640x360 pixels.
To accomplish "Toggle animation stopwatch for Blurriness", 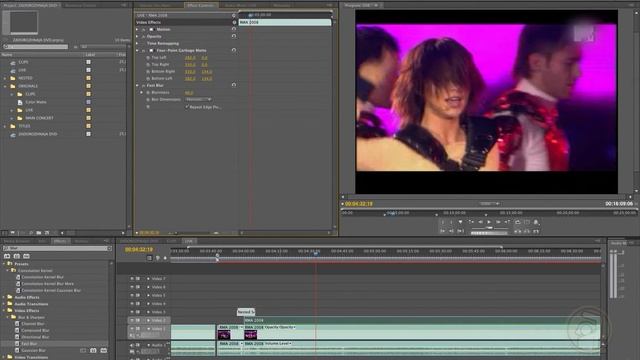I will pos(148,93).
